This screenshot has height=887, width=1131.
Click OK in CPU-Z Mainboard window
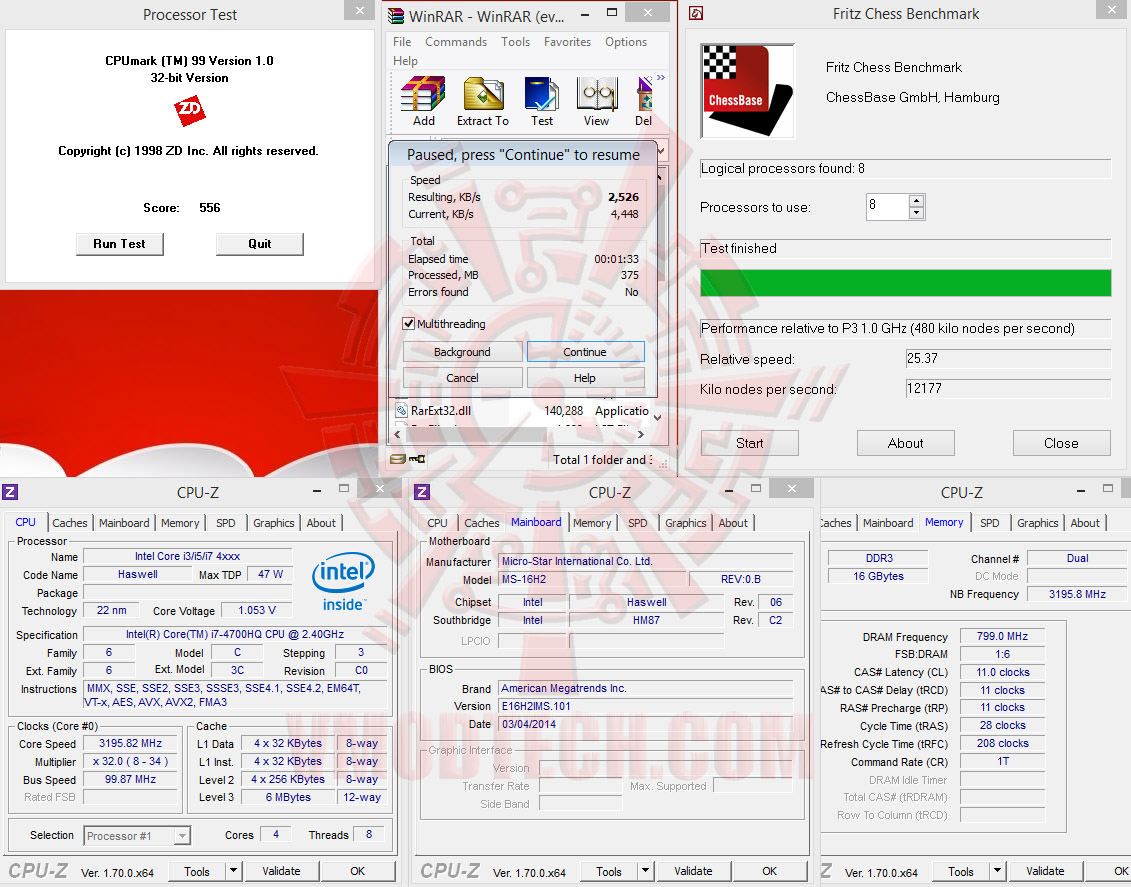pos(770,870)
